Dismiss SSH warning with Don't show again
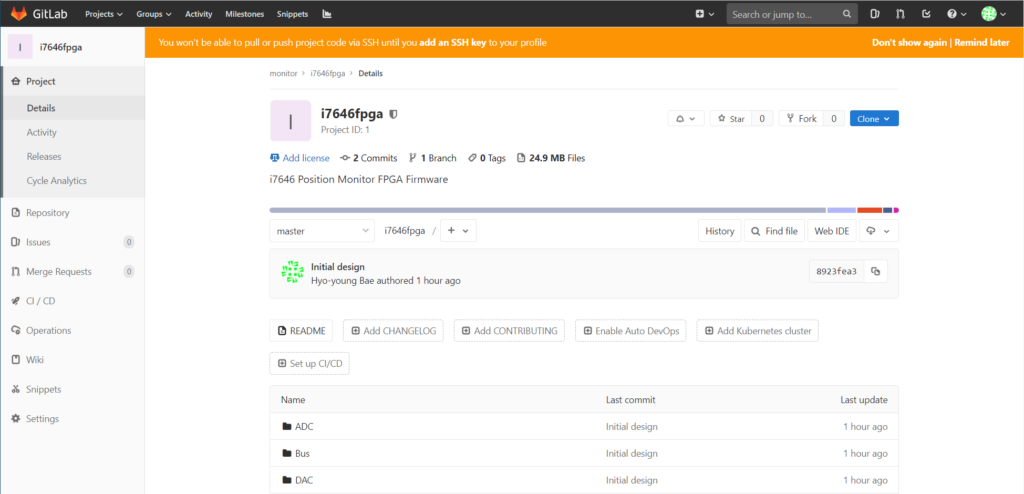The width and height of the screenshot is (1024, 494). (x=909, y=43)
